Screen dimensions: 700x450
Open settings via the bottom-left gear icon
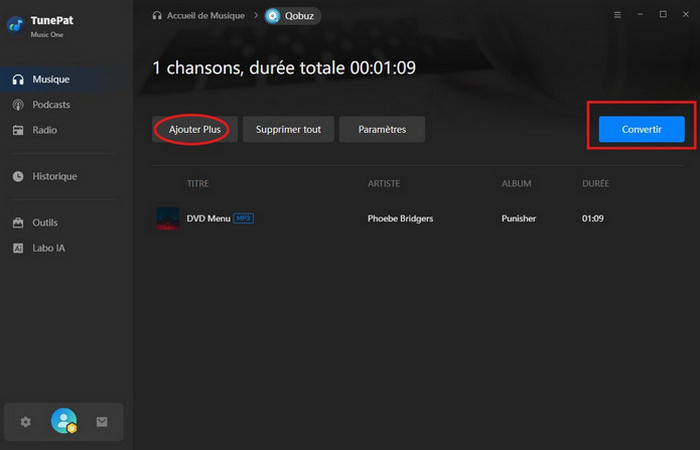pyautogui.click(x=26, y=422)
